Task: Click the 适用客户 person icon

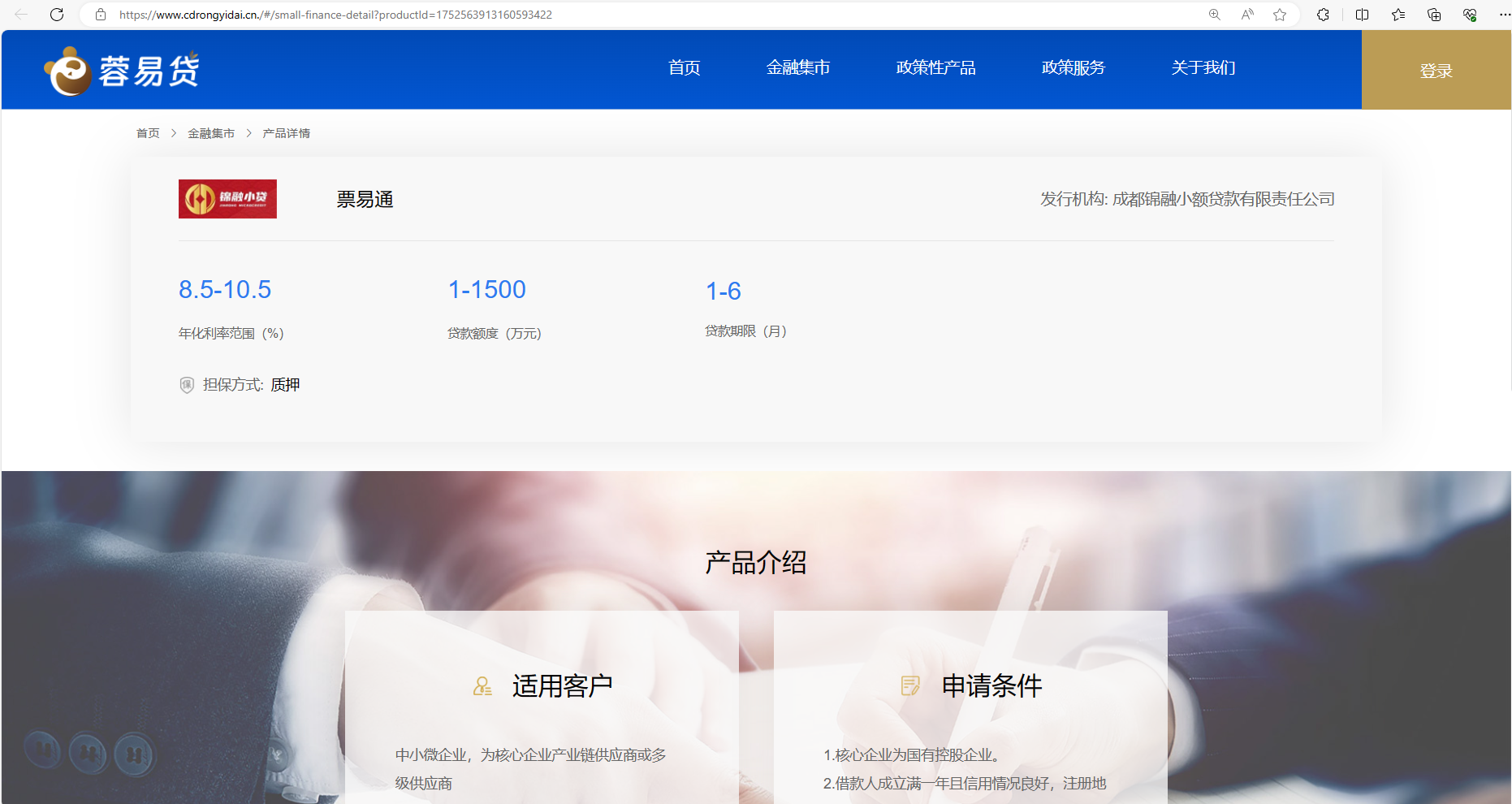Action: coord(483,685)
